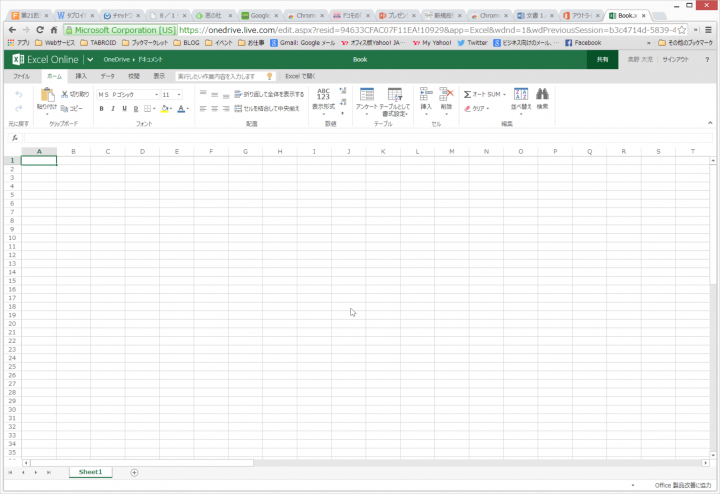
Task: Align text left
Action: (203, 109)
